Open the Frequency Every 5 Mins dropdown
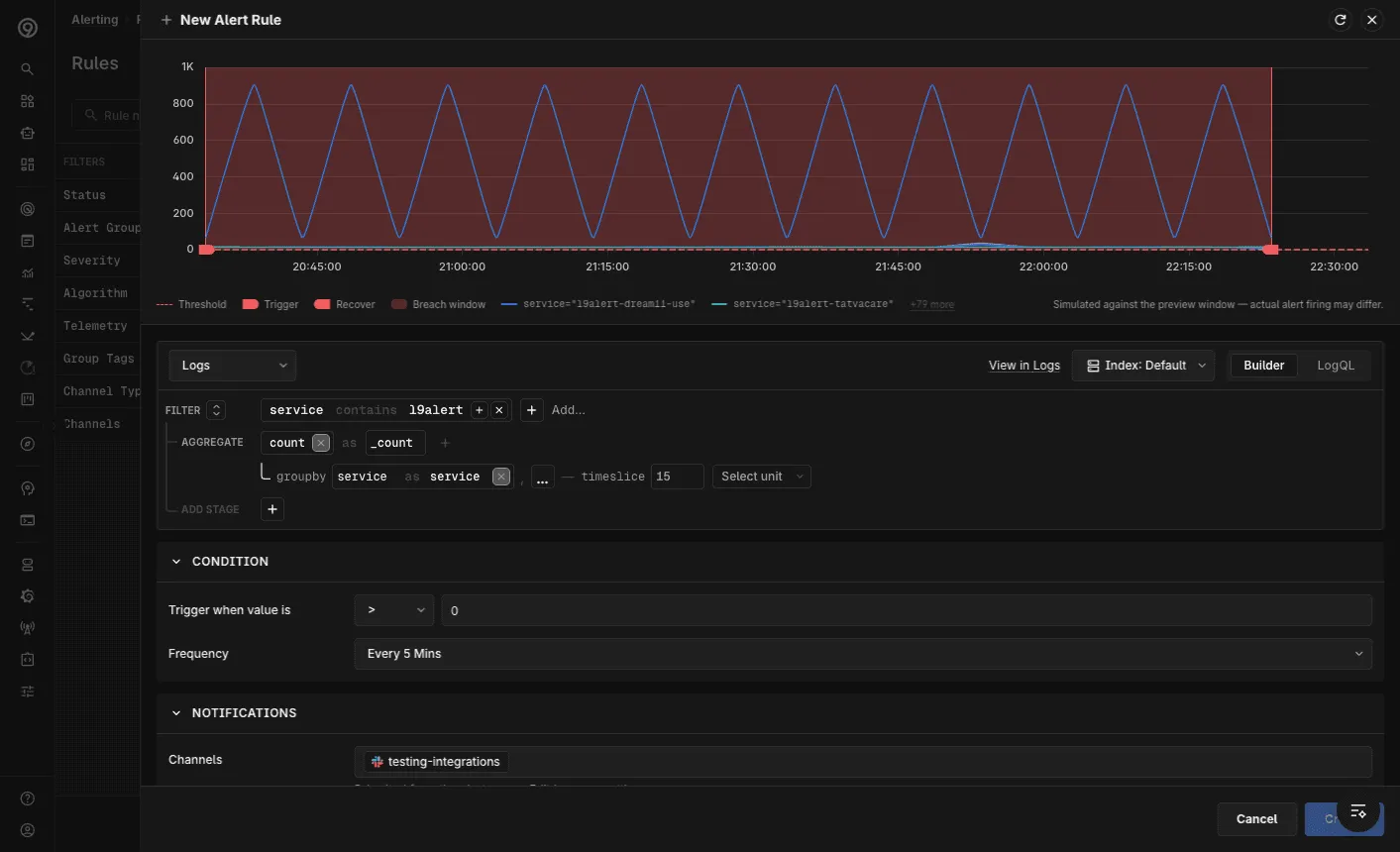This screenshot has height=852, width=1400. tap(863, 654)
